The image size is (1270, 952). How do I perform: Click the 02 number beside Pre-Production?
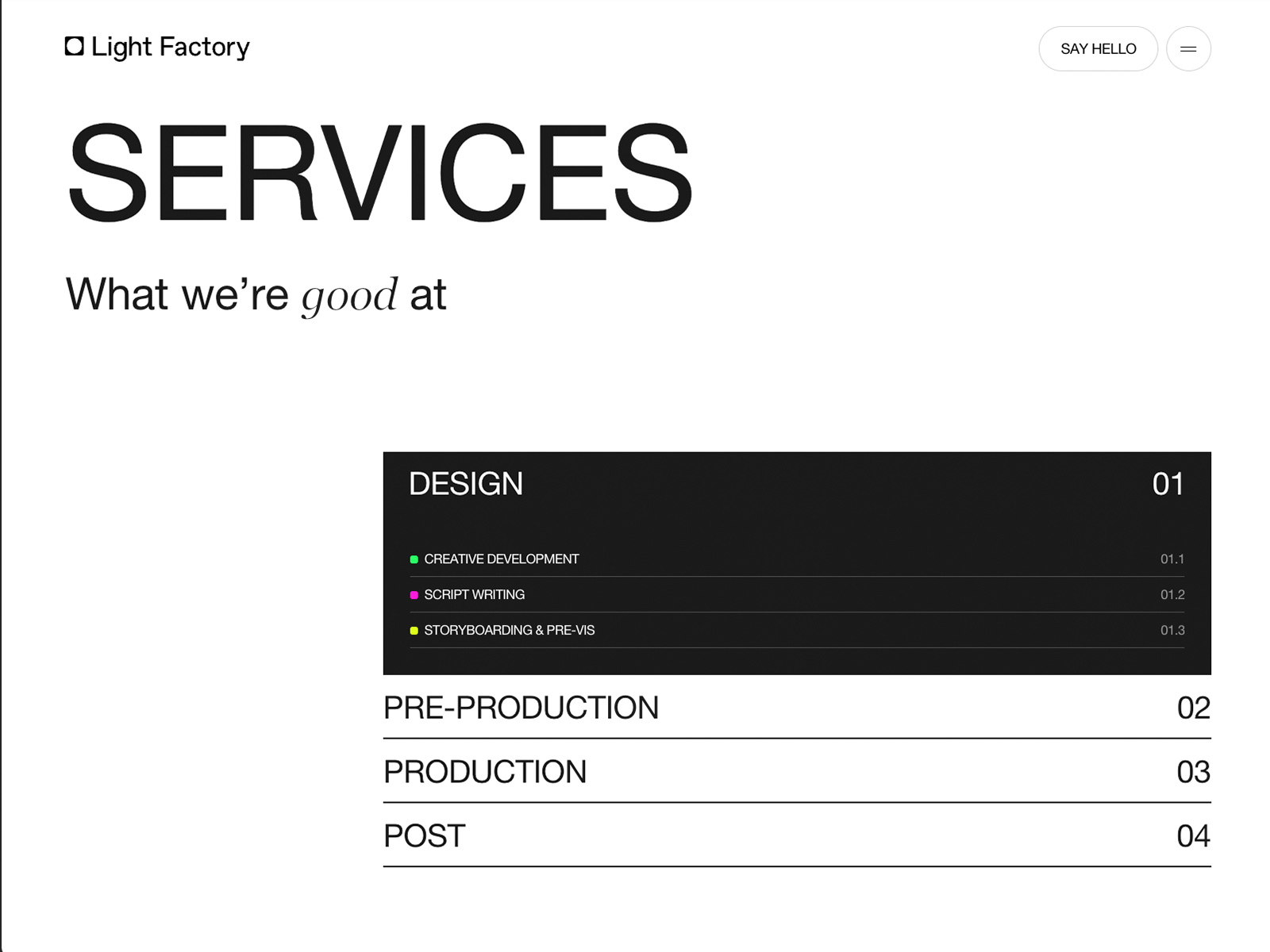pyautogui.click(x=1193, y=708)
